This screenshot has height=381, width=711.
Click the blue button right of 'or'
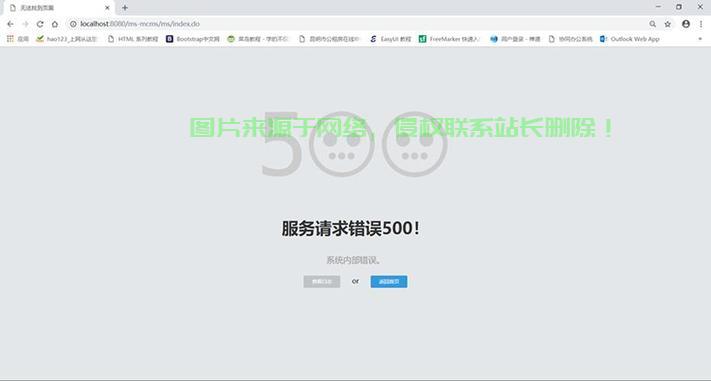point(389,282)
